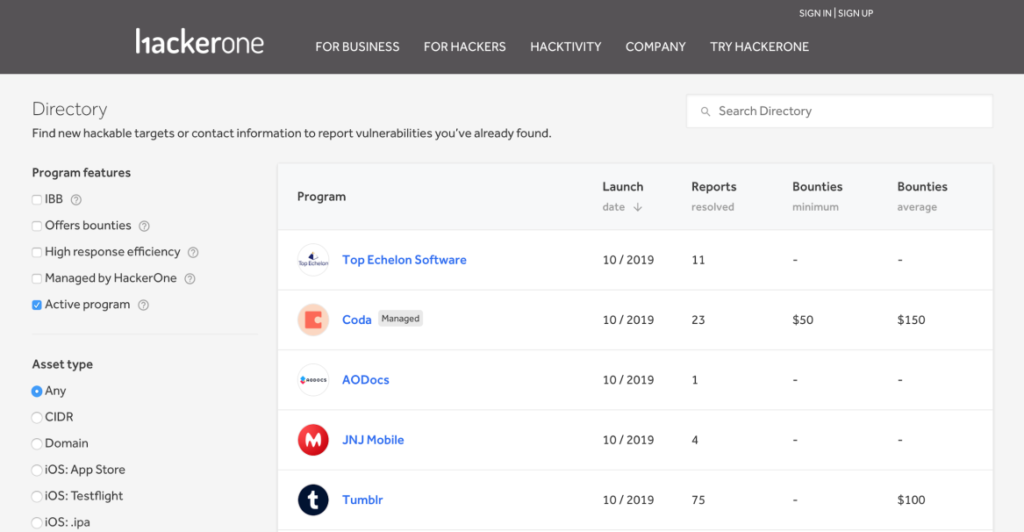Select iOS: Testflight asset type

[37, 496]
